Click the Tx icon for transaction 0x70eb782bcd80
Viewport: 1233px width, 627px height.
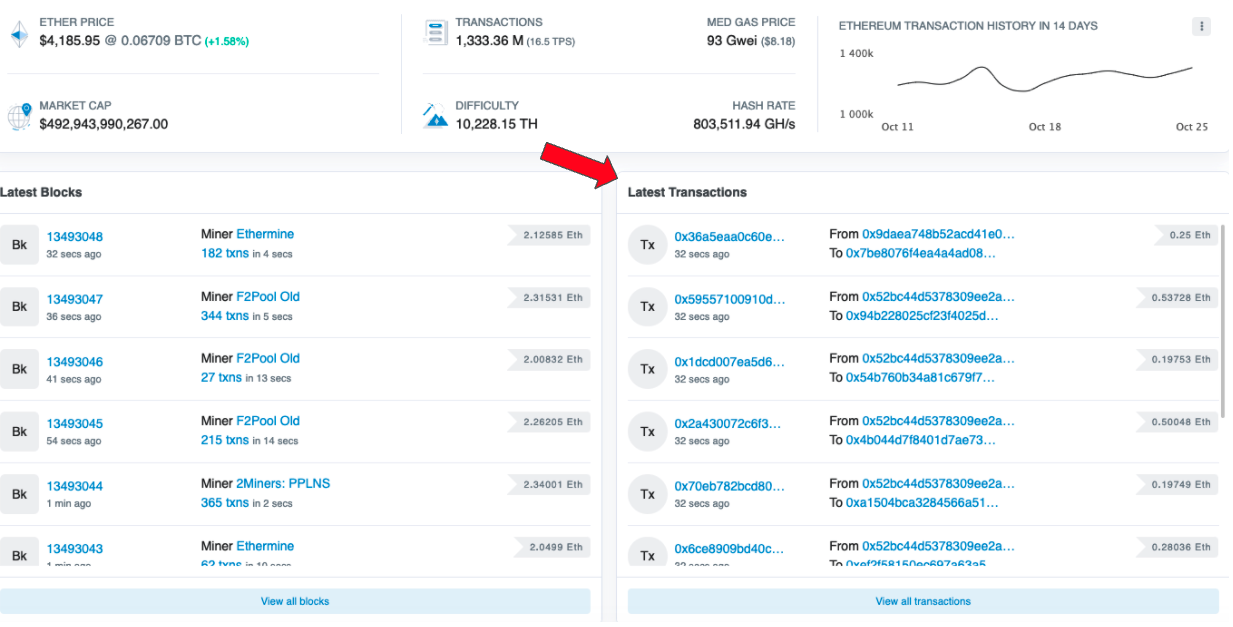[x=647, y=494]
